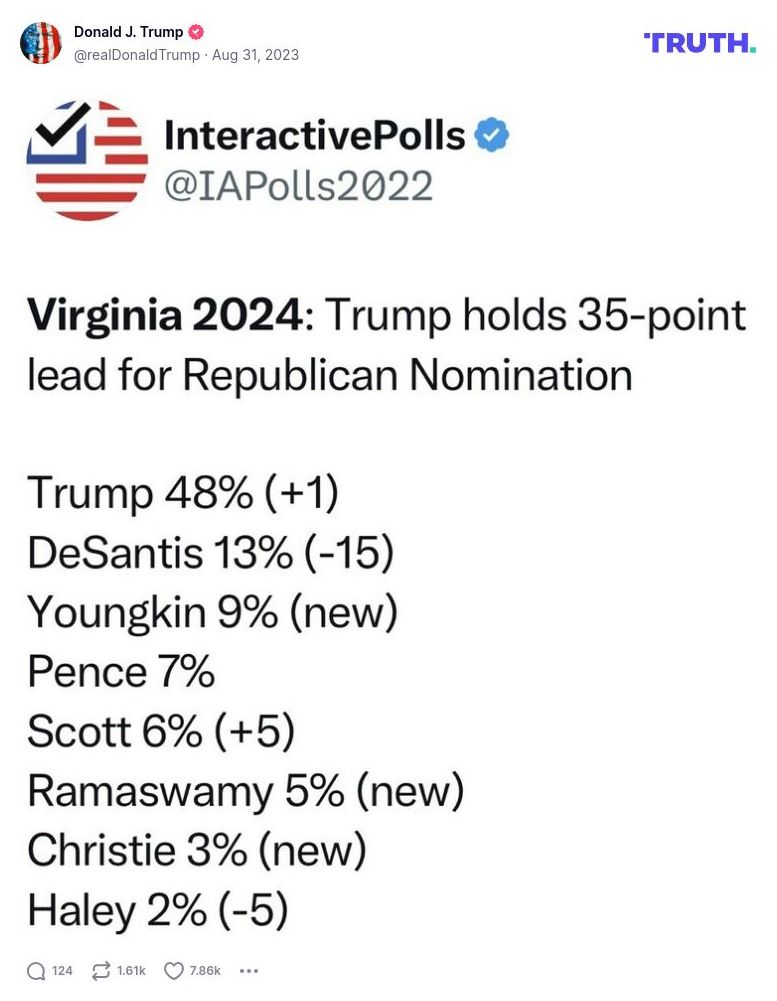Open the ellipsis more-options menu
The height and width of the screenshot is (1001, 777).
(248, 970)
